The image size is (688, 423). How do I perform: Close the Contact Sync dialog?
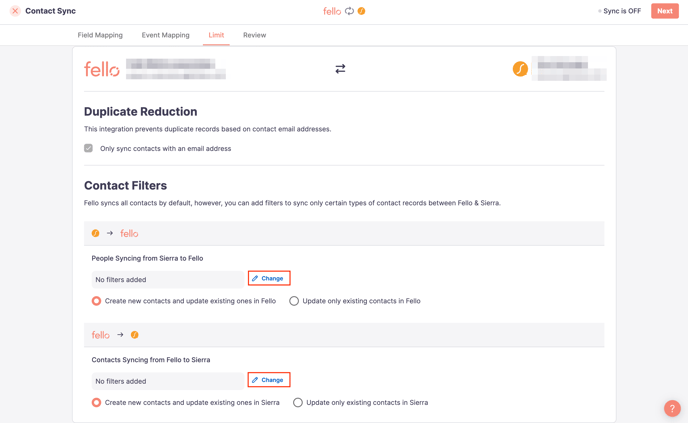15,11
